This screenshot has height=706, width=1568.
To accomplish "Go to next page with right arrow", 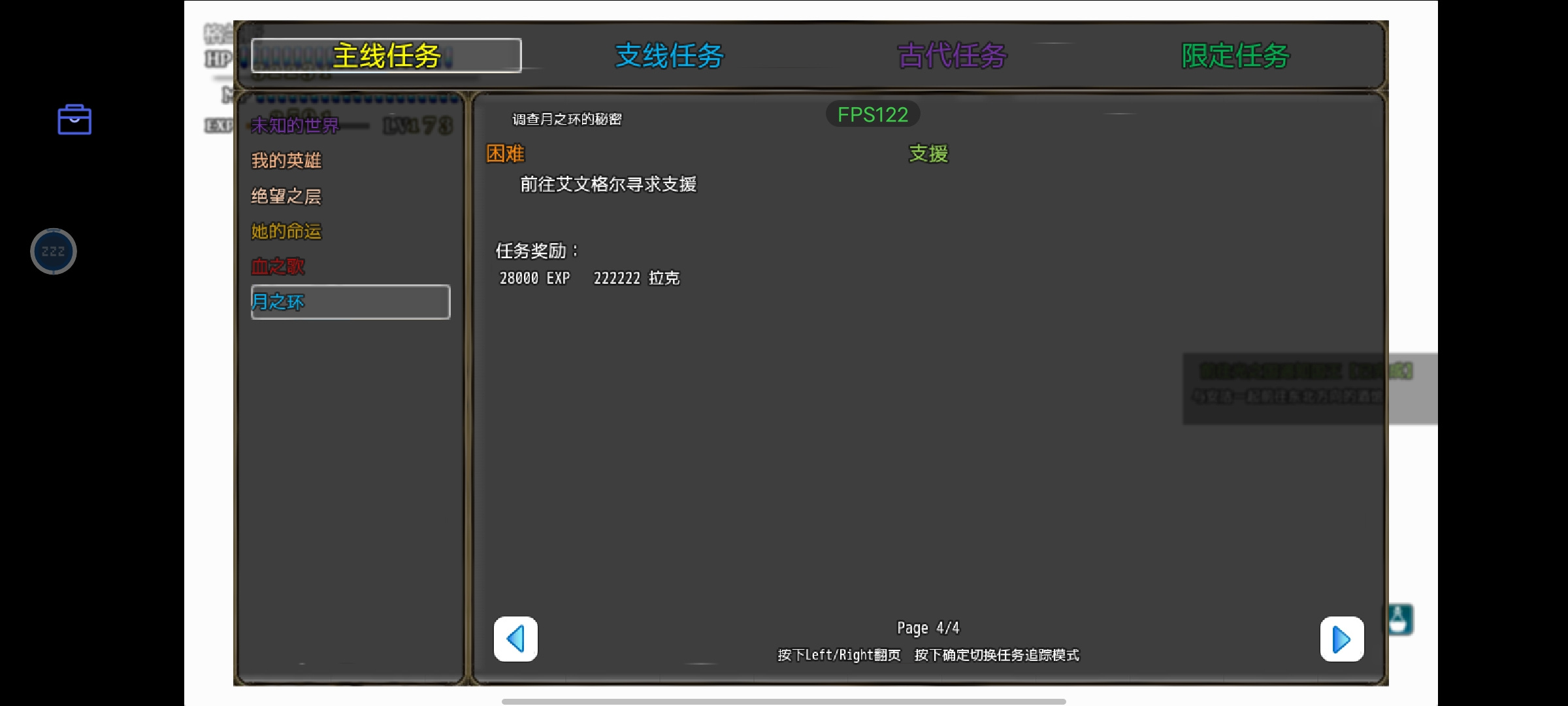I will coord(1342,639).
